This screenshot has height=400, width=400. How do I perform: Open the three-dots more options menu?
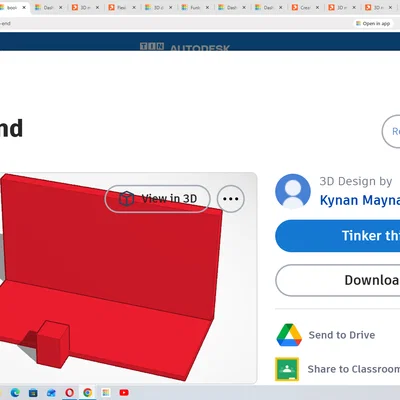pyautogui.click(x=231, y=199)
